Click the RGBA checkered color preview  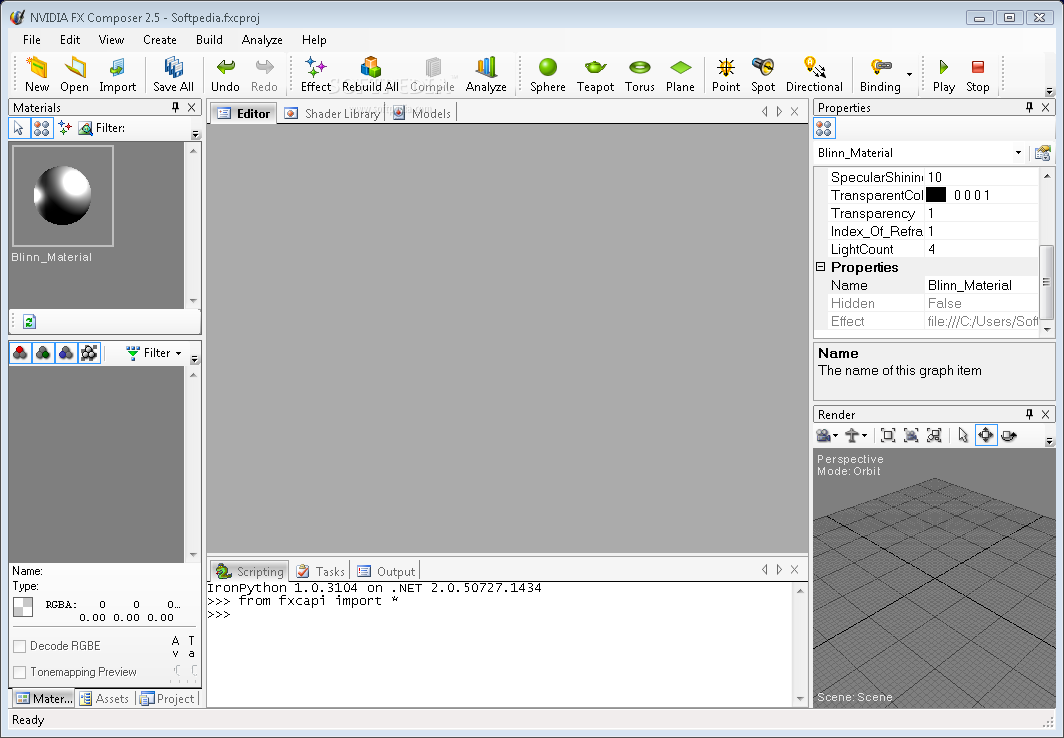pos(23,607)
